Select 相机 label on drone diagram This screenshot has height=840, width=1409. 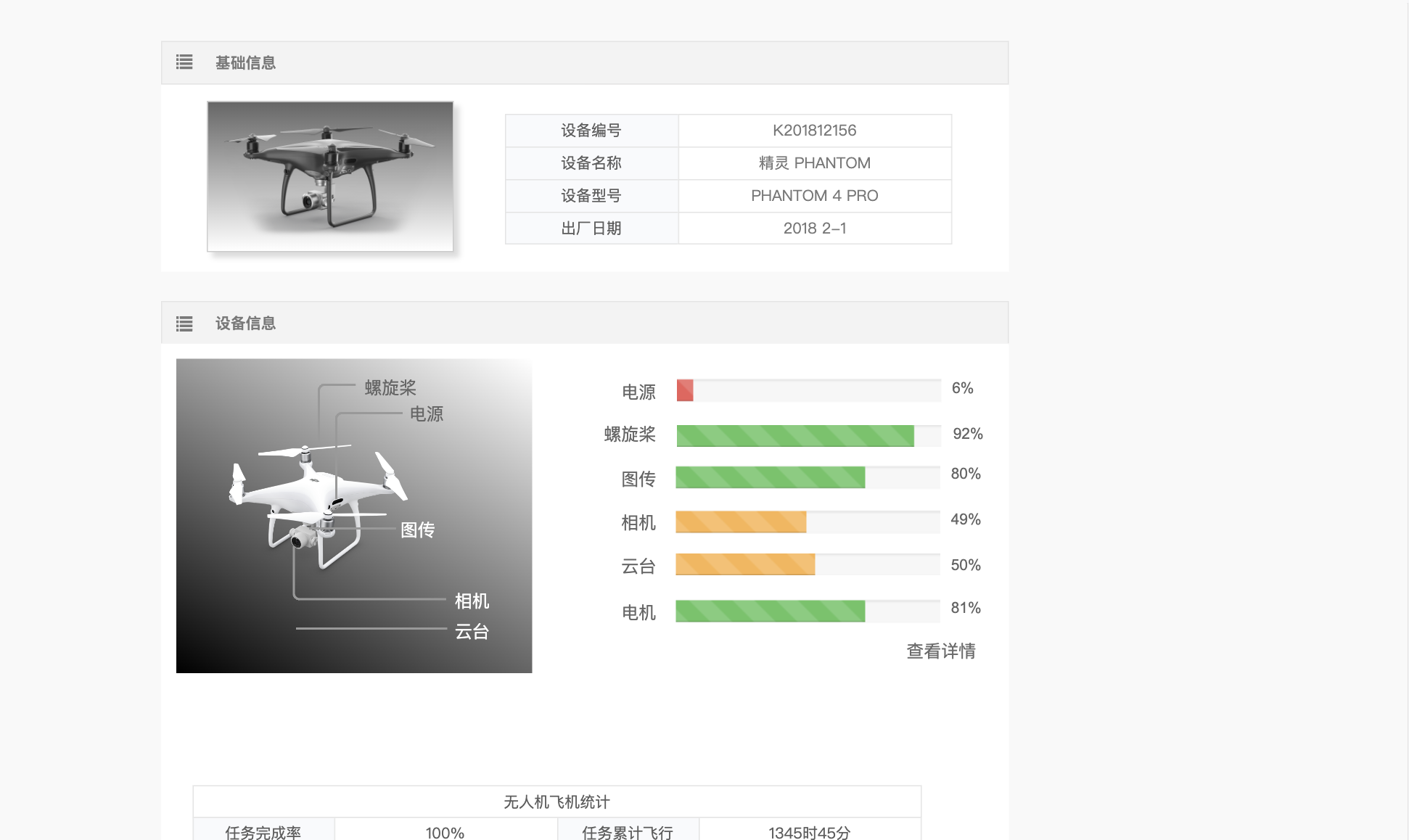pos(472,601)
